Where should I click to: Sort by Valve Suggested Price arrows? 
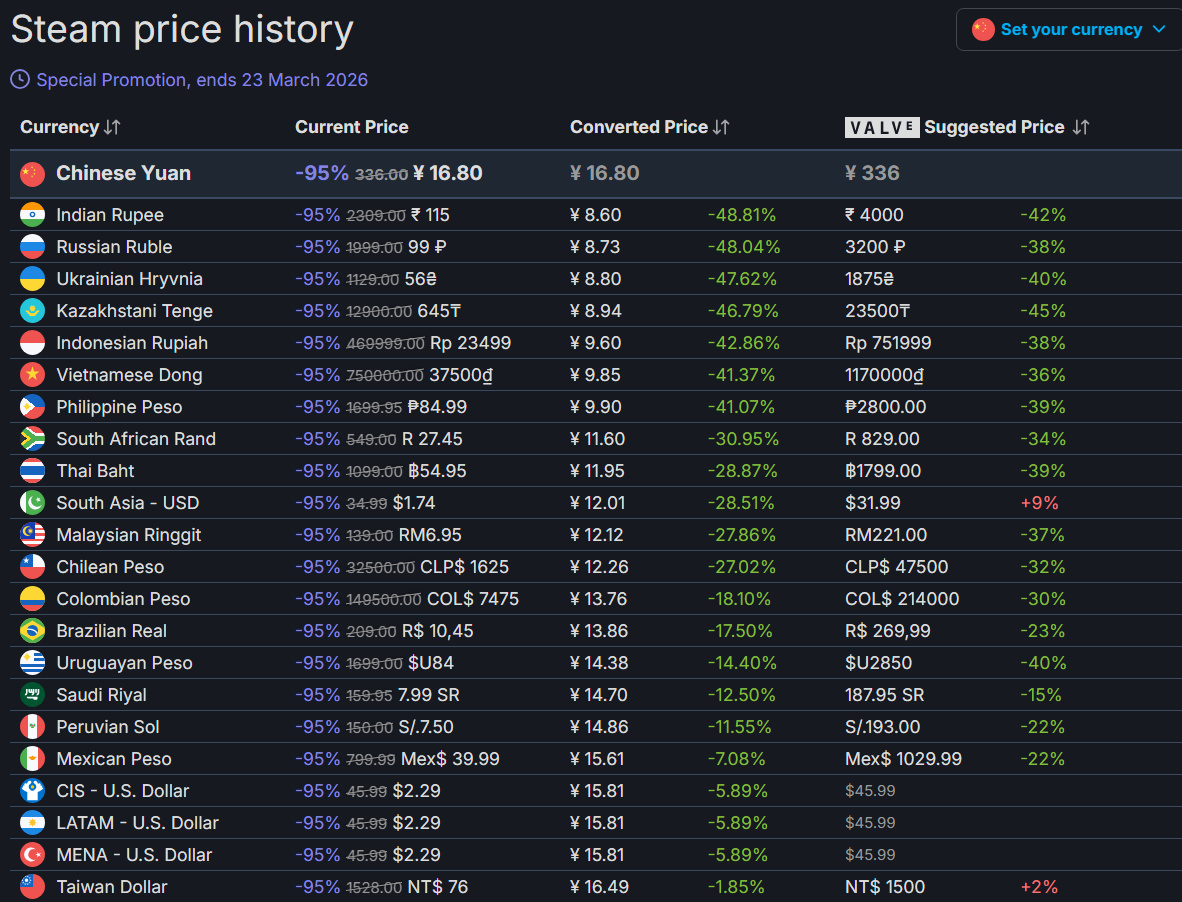pyautogui.click(x=1080, y=127)
